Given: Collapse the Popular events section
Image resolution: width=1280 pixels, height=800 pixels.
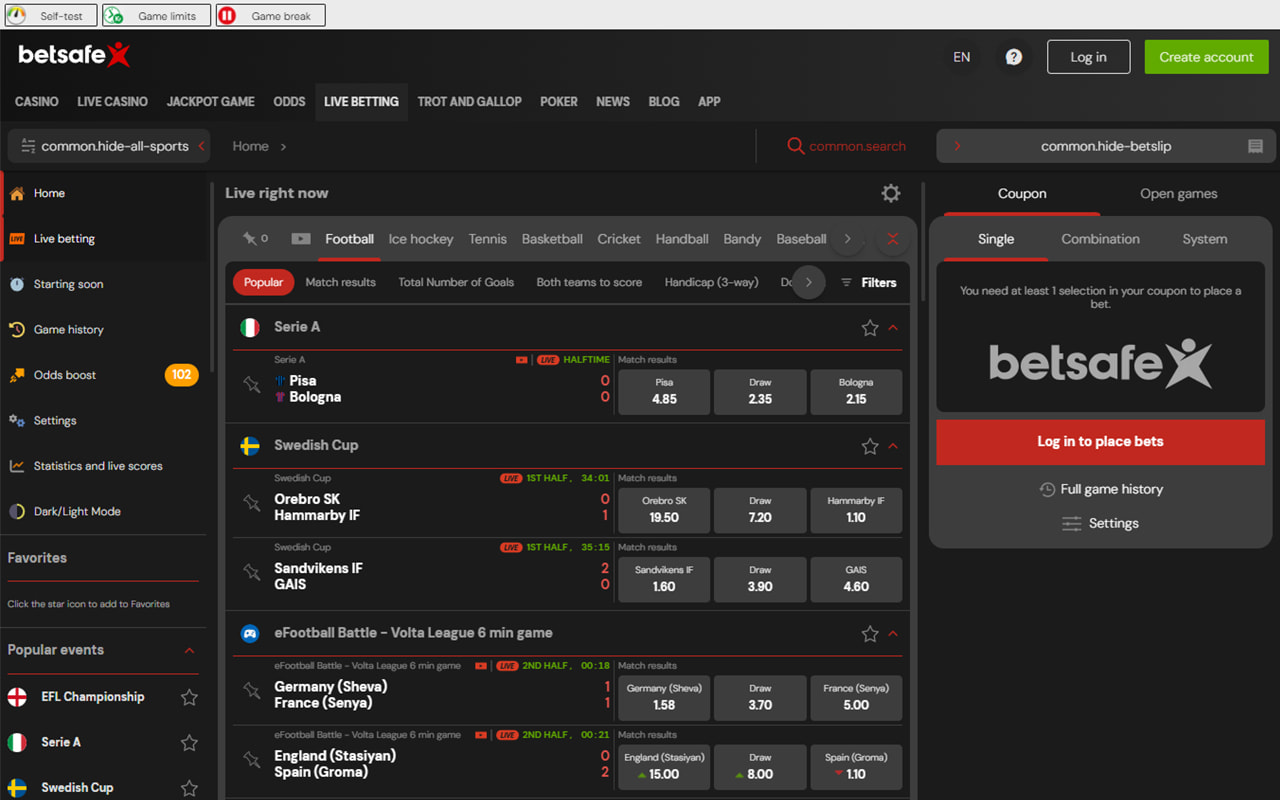Looking at the screenshot, I should [189, 651].
